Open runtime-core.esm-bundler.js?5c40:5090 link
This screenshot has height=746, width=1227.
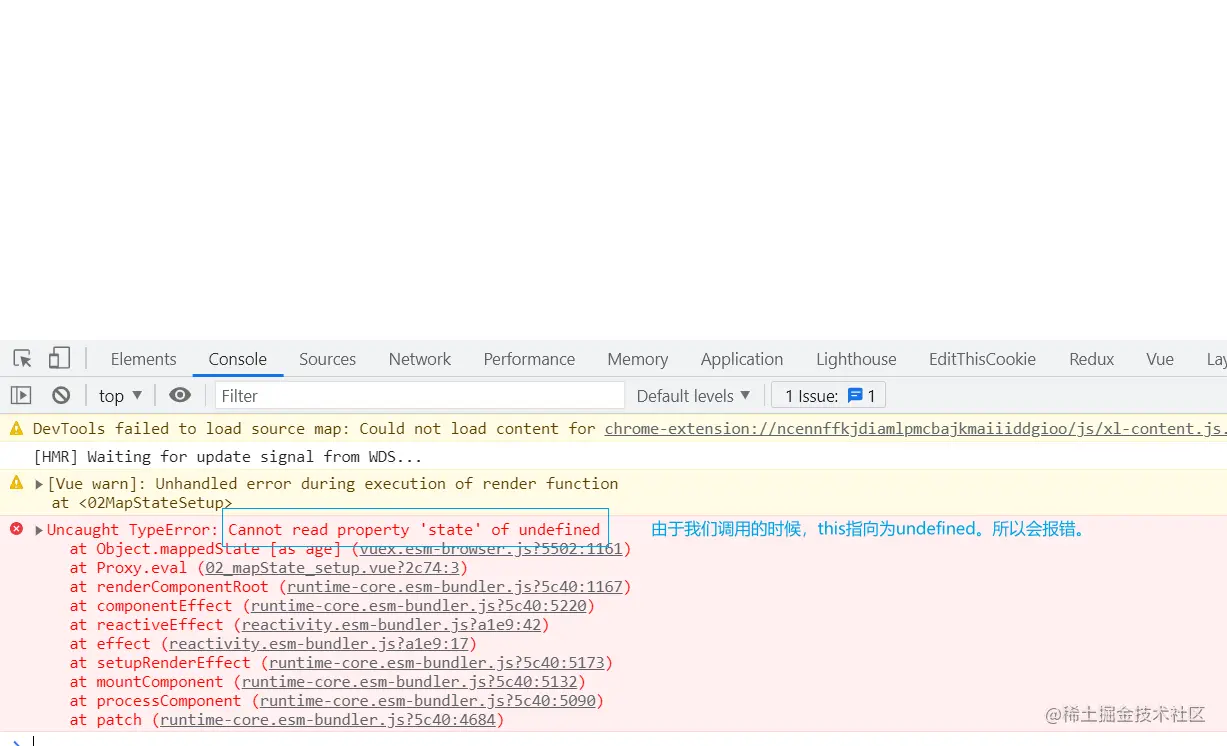tap(427, 700)
